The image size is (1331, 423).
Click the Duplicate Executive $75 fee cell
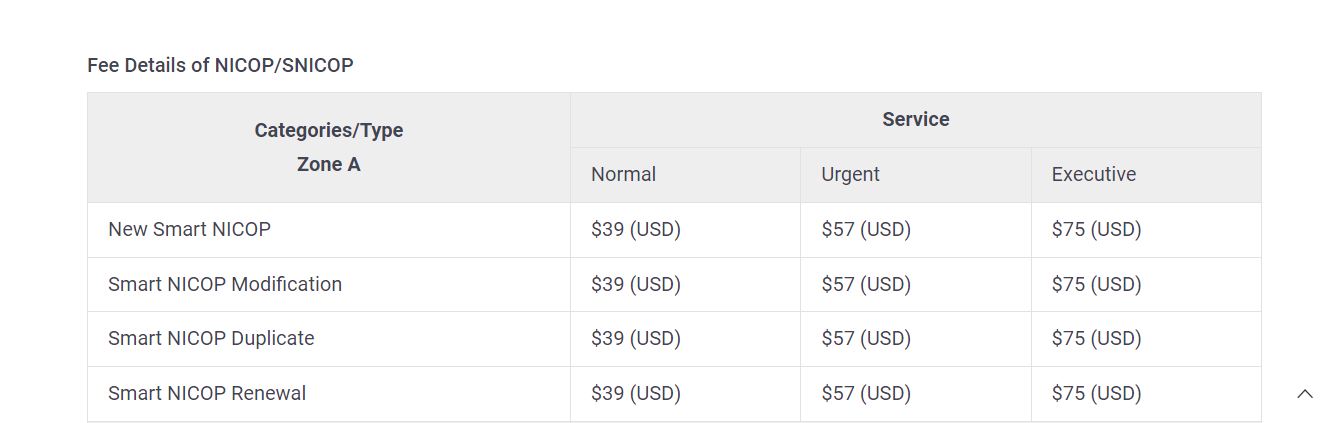coord(1096,338)
